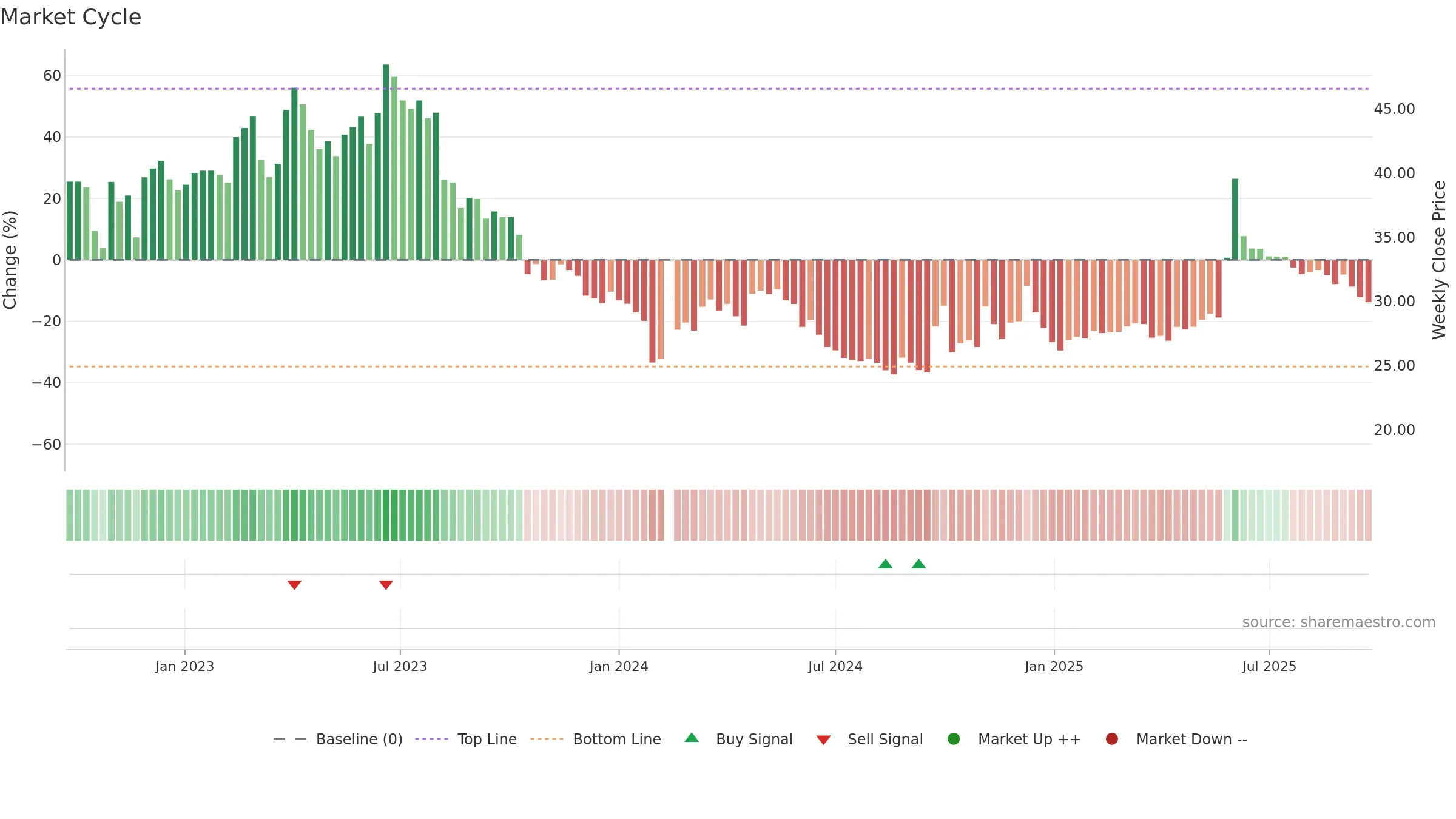Click the green heat strip cell at Jun 2025

tap(1235, 515)
